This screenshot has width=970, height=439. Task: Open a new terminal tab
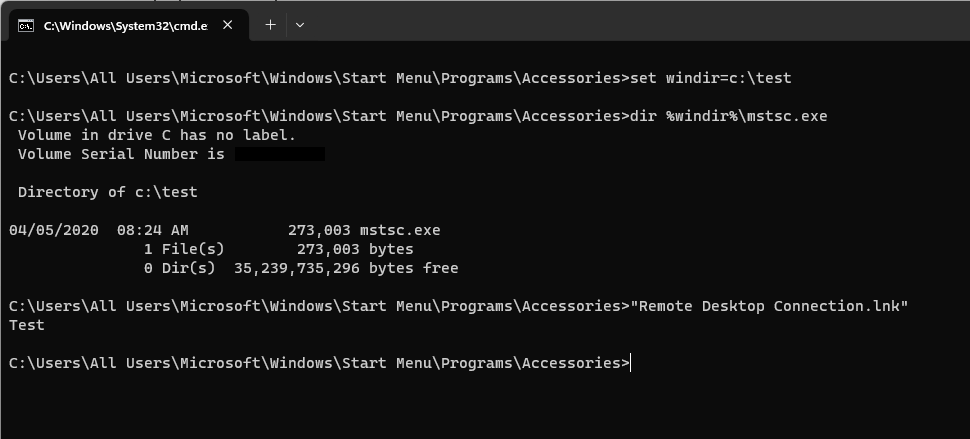click(x=270, y=25)
